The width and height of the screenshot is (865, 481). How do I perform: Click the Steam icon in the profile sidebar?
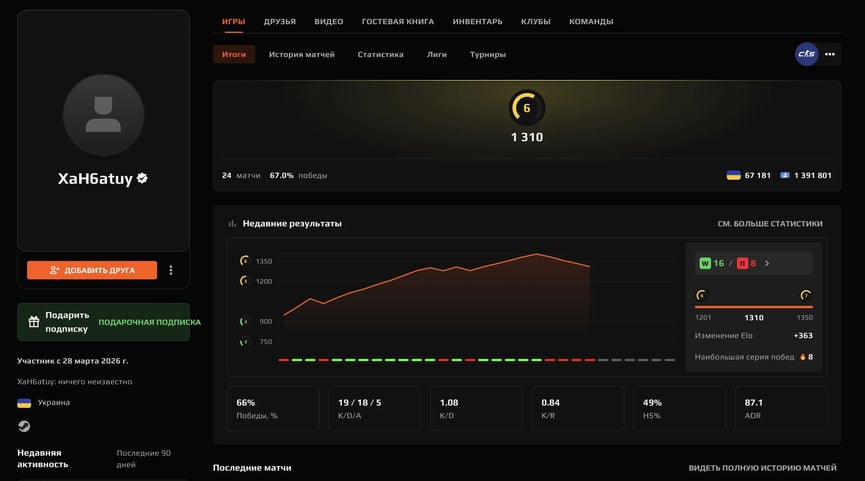pyautogui.click(x=24, y=426)
